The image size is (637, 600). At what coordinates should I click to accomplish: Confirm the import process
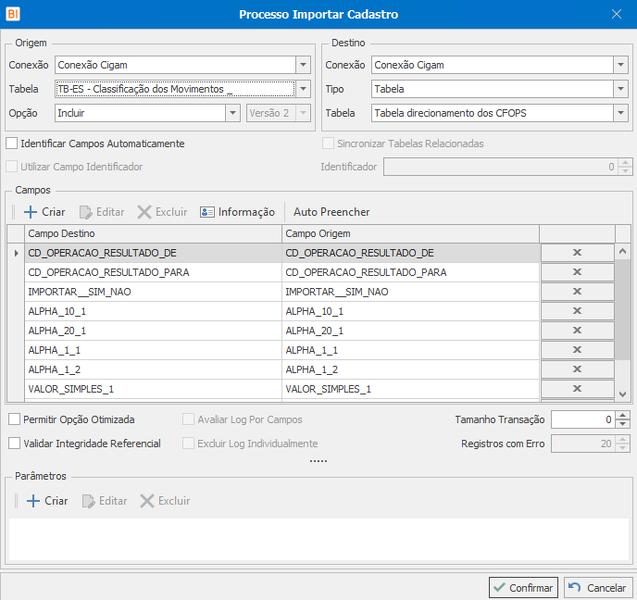[523, 587]
